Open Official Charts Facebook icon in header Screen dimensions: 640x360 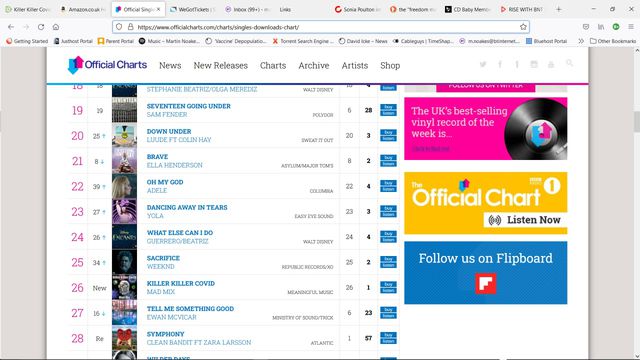tap(500, 64)
